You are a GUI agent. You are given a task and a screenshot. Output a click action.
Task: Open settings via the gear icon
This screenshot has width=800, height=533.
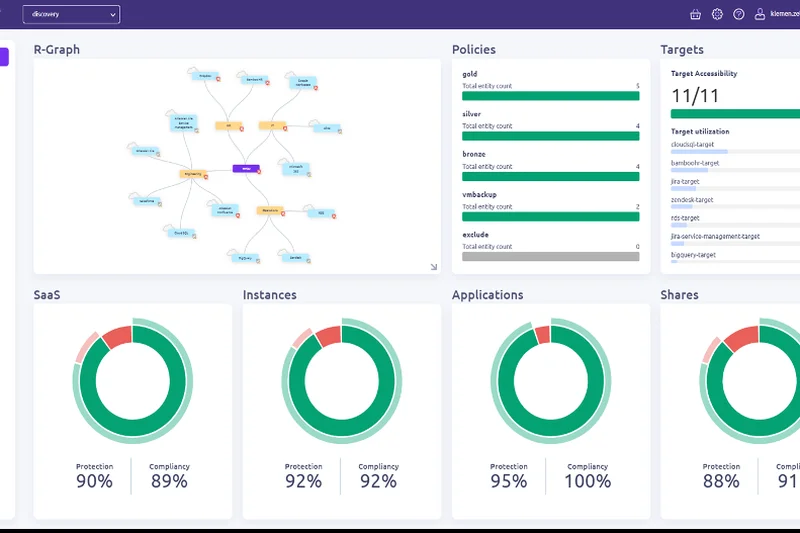click(717, 14)
